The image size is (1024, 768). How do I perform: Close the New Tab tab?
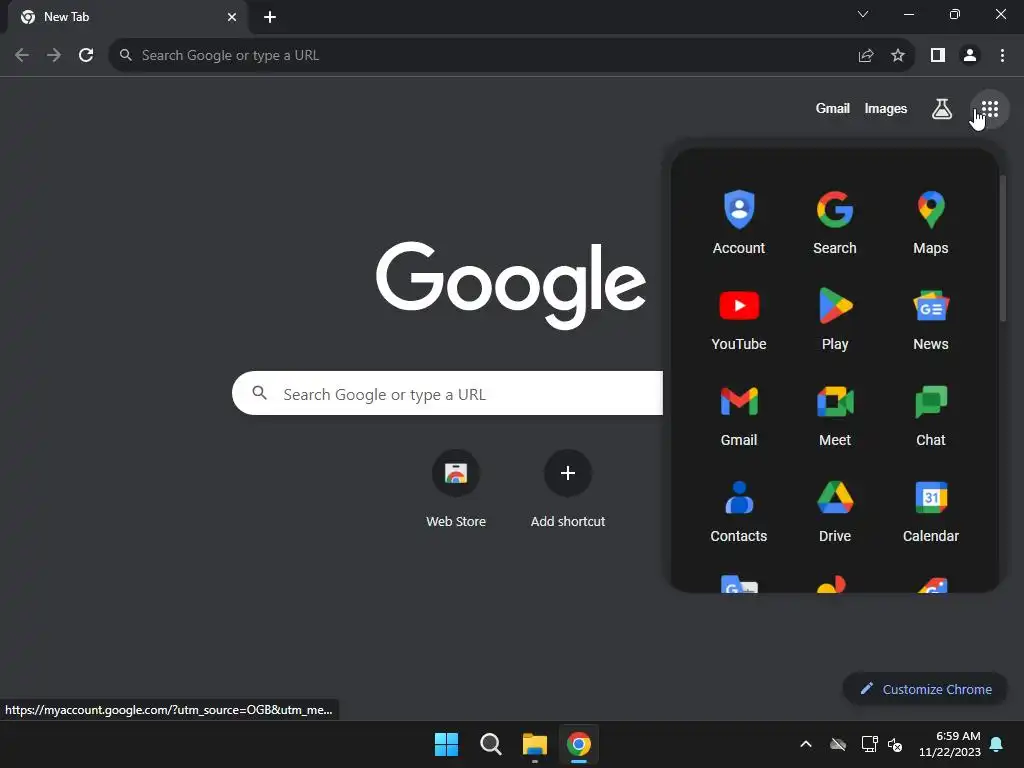pos(232,17)
